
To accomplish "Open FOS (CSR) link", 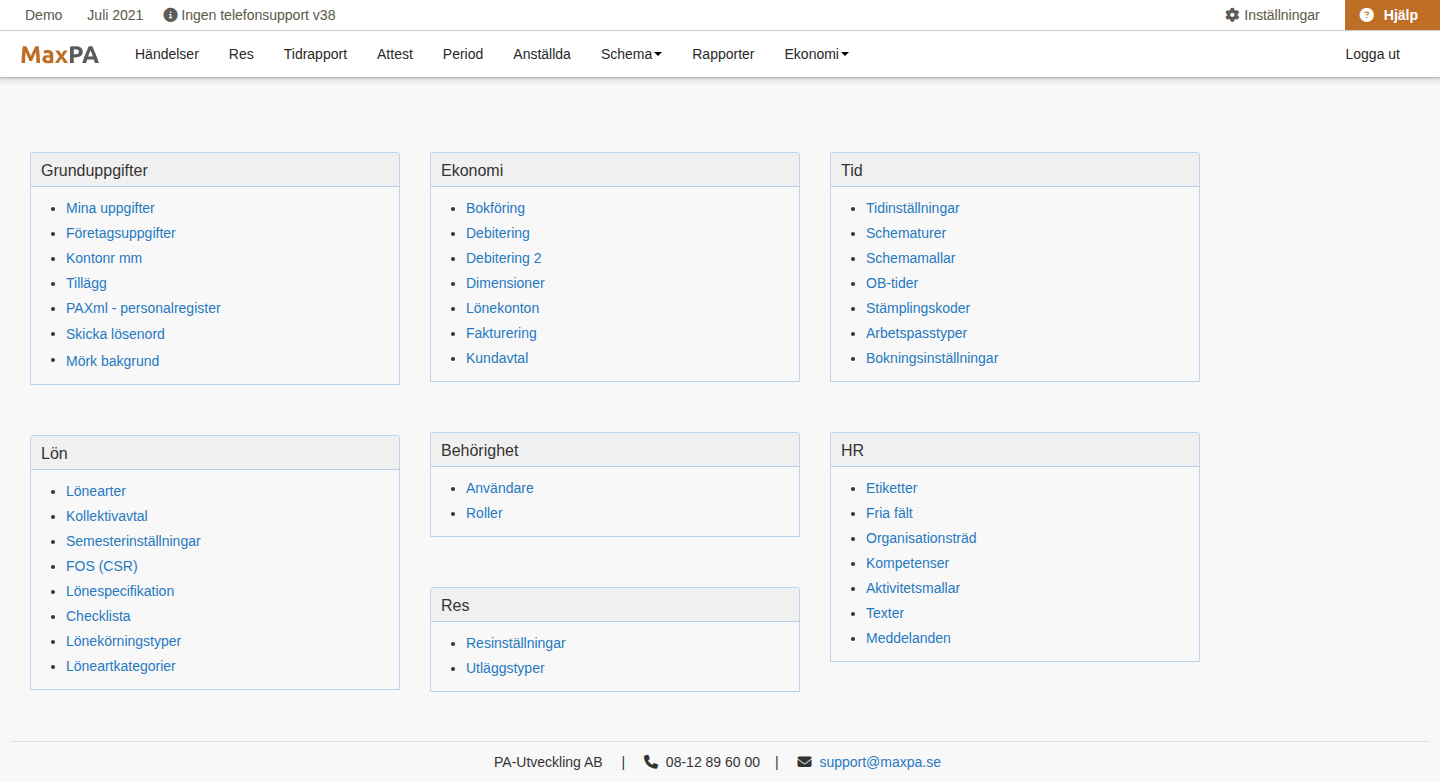I will click(x=102, y=566).
